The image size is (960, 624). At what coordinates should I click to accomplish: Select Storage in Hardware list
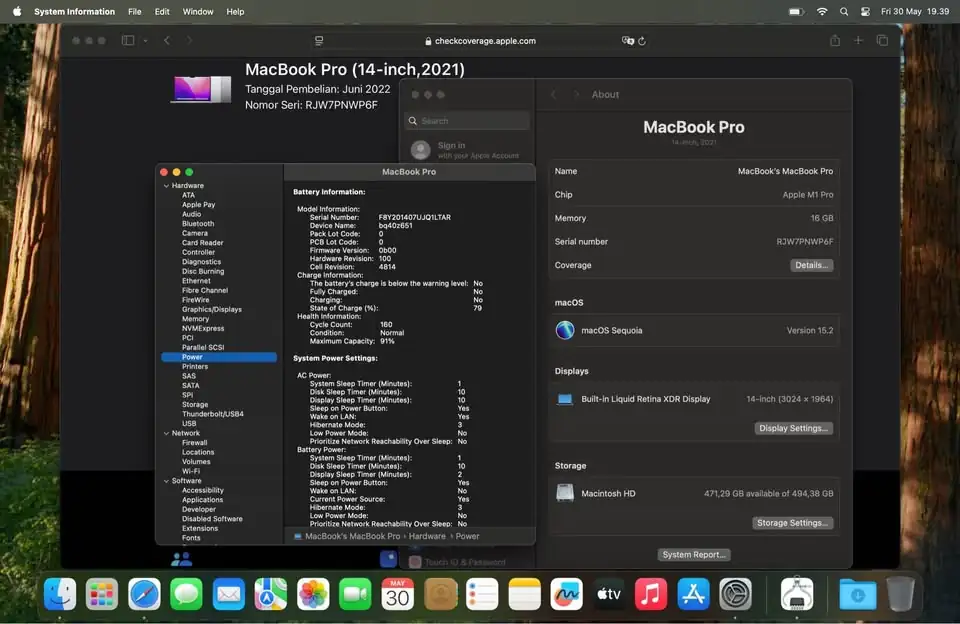[x=195, y=405]
